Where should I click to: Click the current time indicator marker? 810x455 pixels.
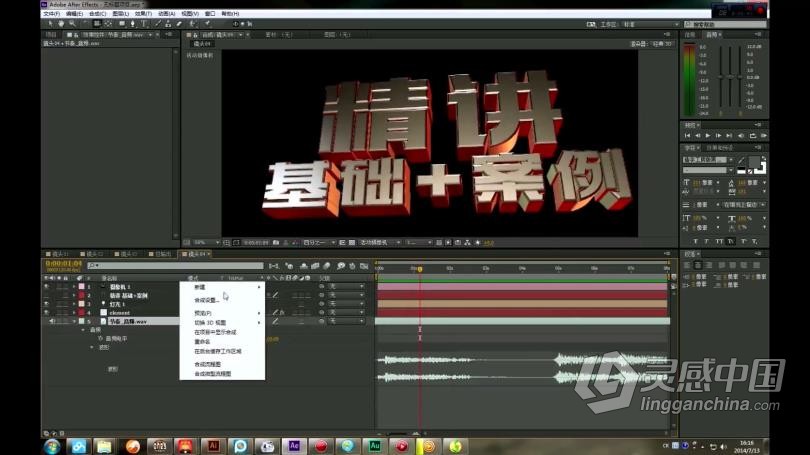click(x=420, y=269)
